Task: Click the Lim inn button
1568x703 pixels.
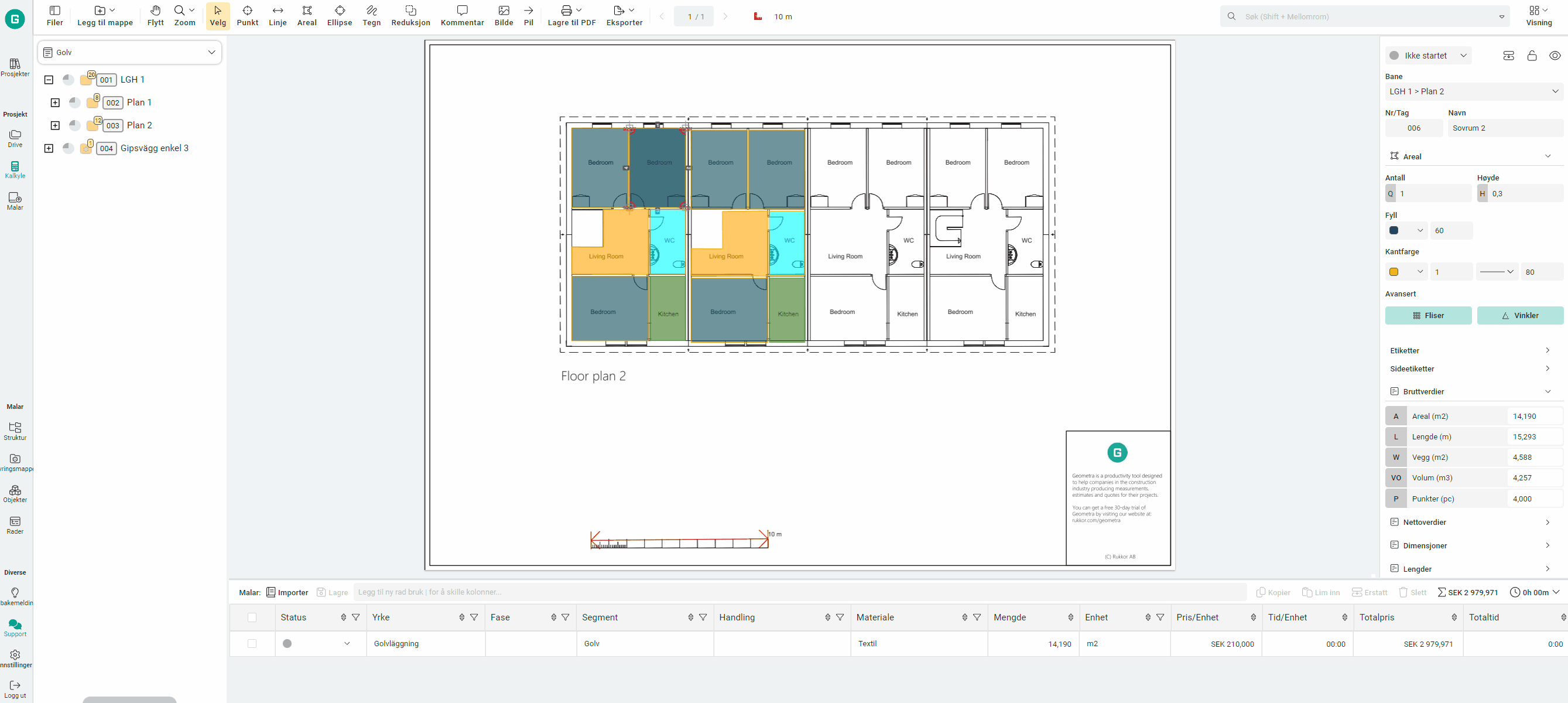Action: click(1320, 592)
